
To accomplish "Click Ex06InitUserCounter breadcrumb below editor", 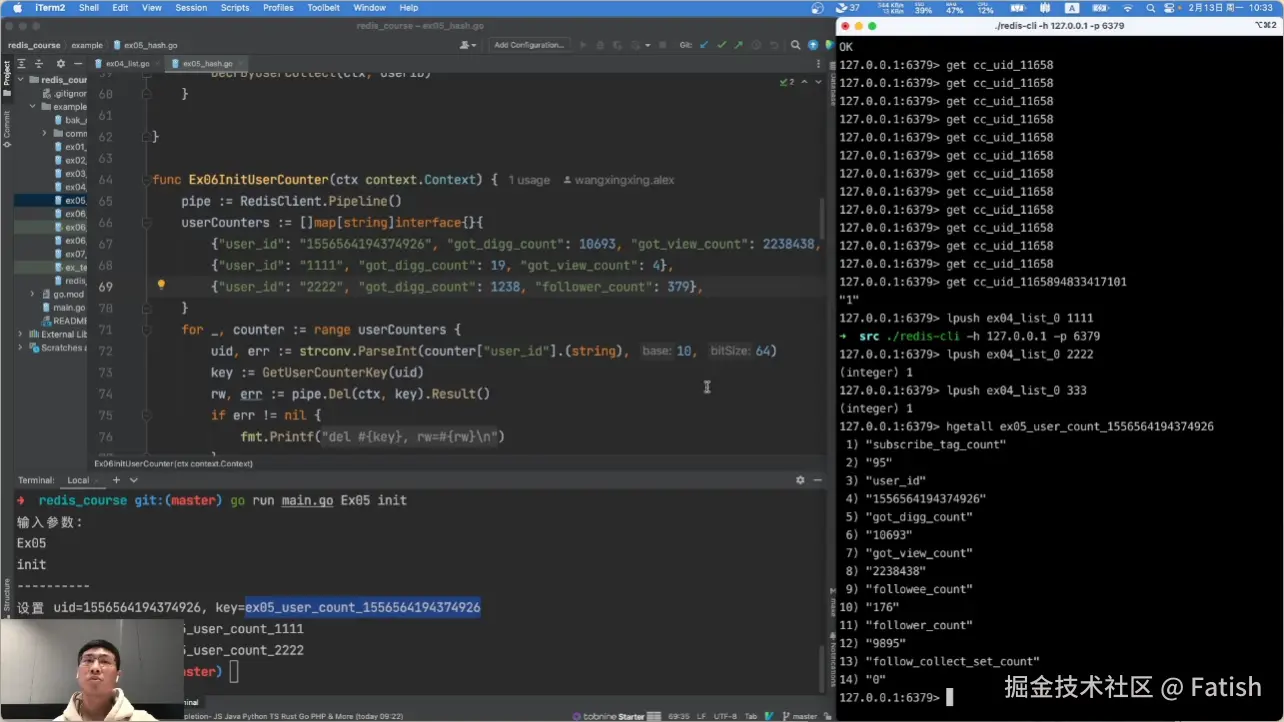I will 173,463.
